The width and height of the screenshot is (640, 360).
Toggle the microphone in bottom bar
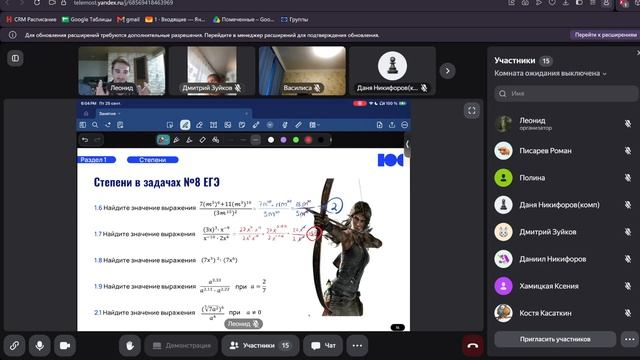[x=40, y=345]
